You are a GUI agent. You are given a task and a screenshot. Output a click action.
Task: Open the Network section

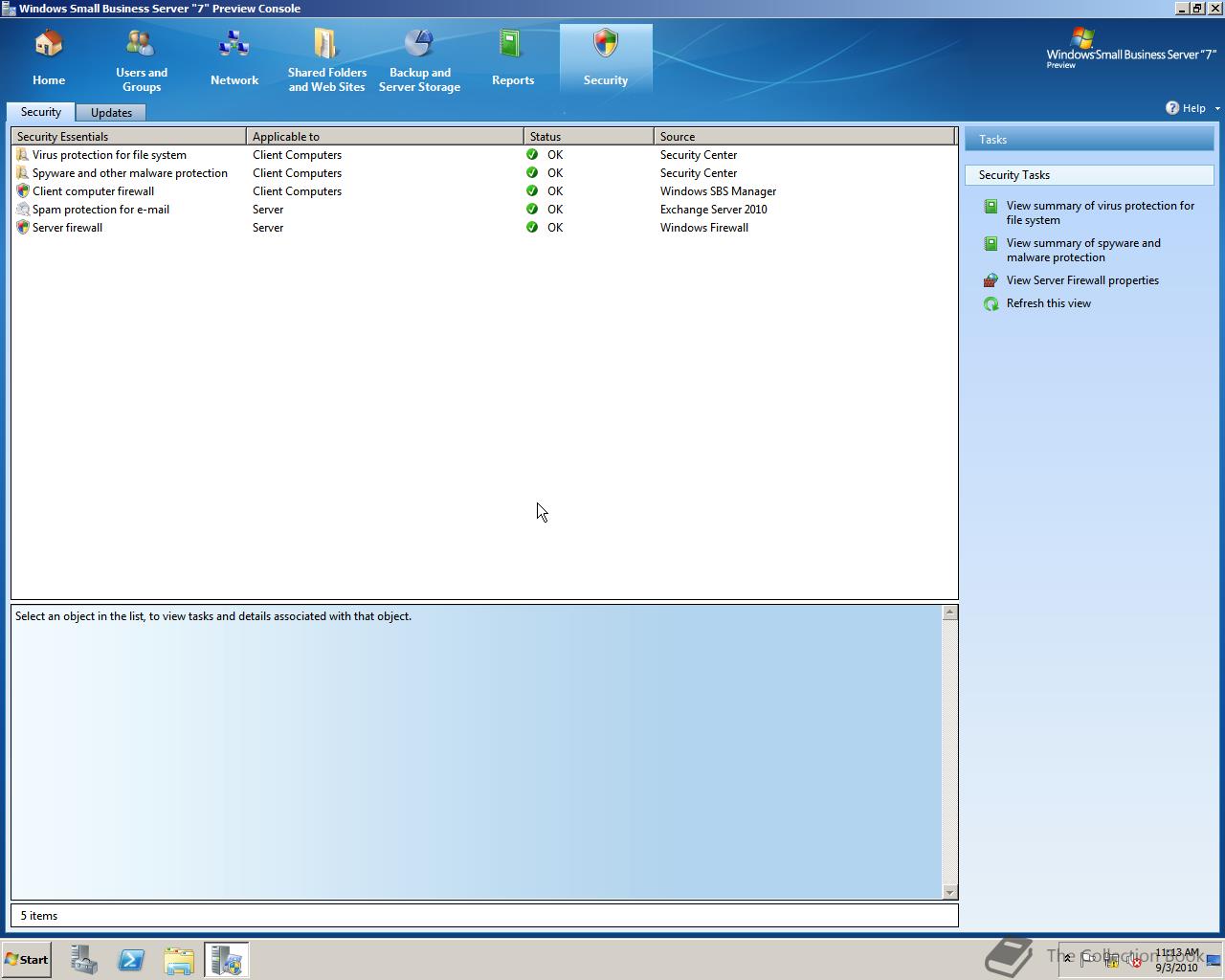click(x=234, y=58)
